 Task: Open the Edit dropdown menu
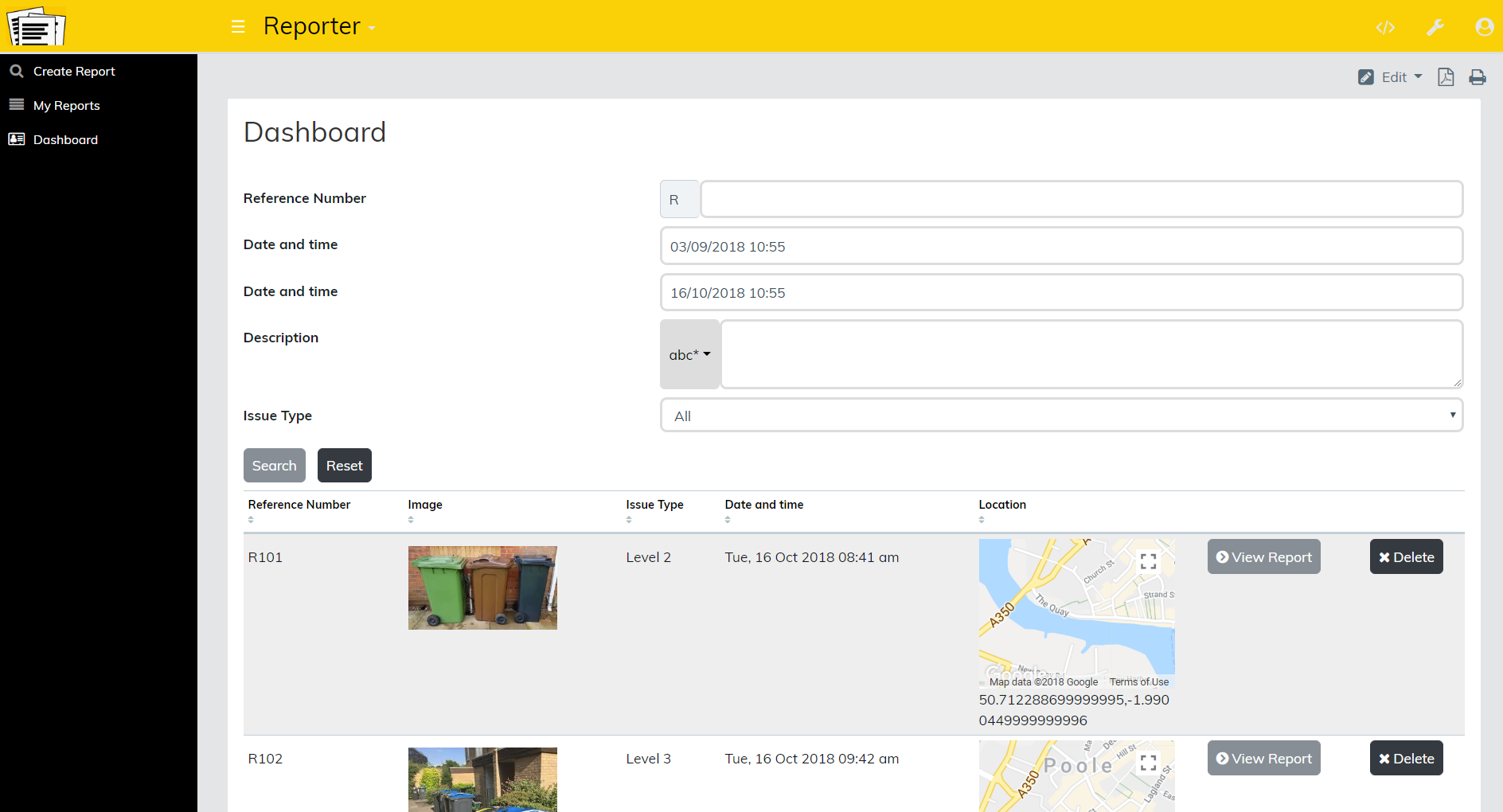click(x=1391, y=77)
